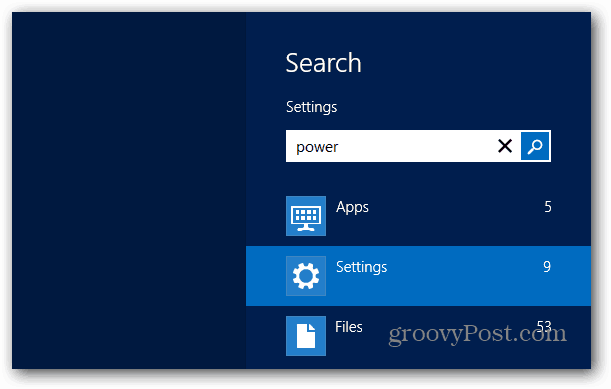Screen dimensions: 611x389
Task: Click the blue magnifying glass search button
Action: 535,146
